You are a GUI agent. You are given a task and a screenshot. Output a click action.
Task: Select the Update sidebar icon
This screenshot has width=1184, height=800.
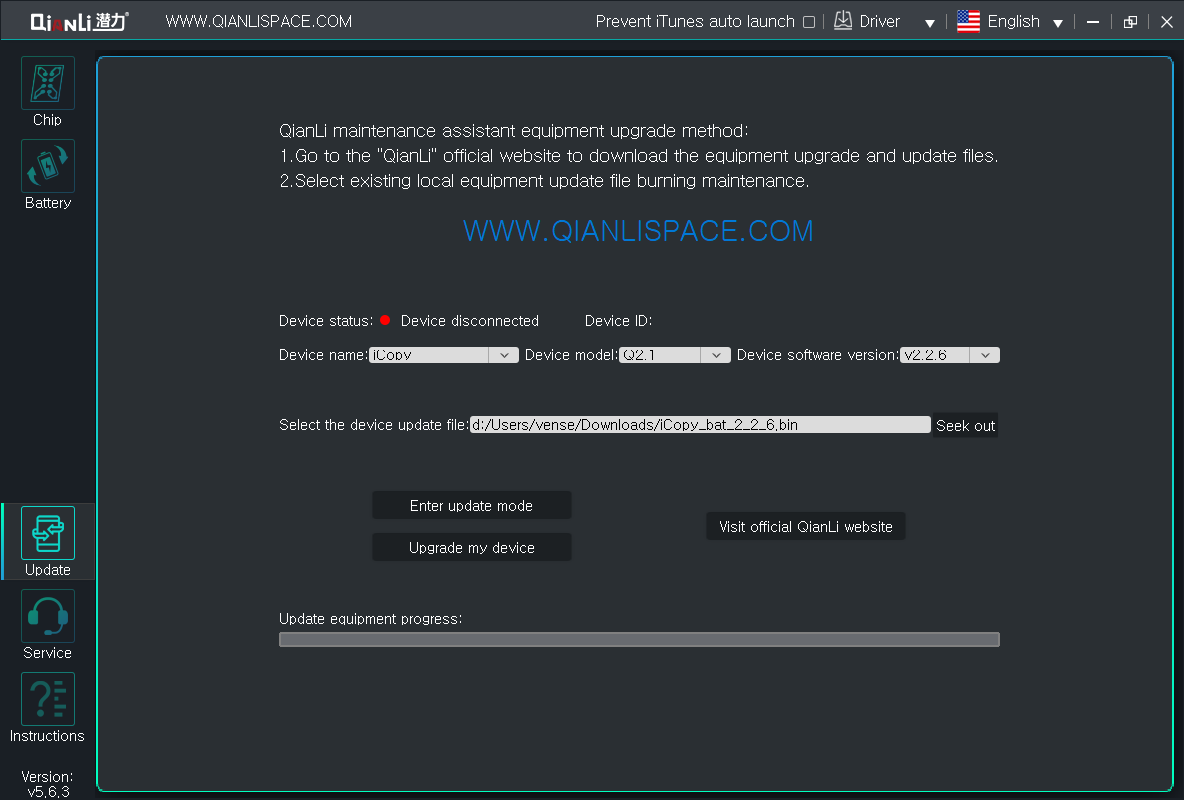pos(48,533)
